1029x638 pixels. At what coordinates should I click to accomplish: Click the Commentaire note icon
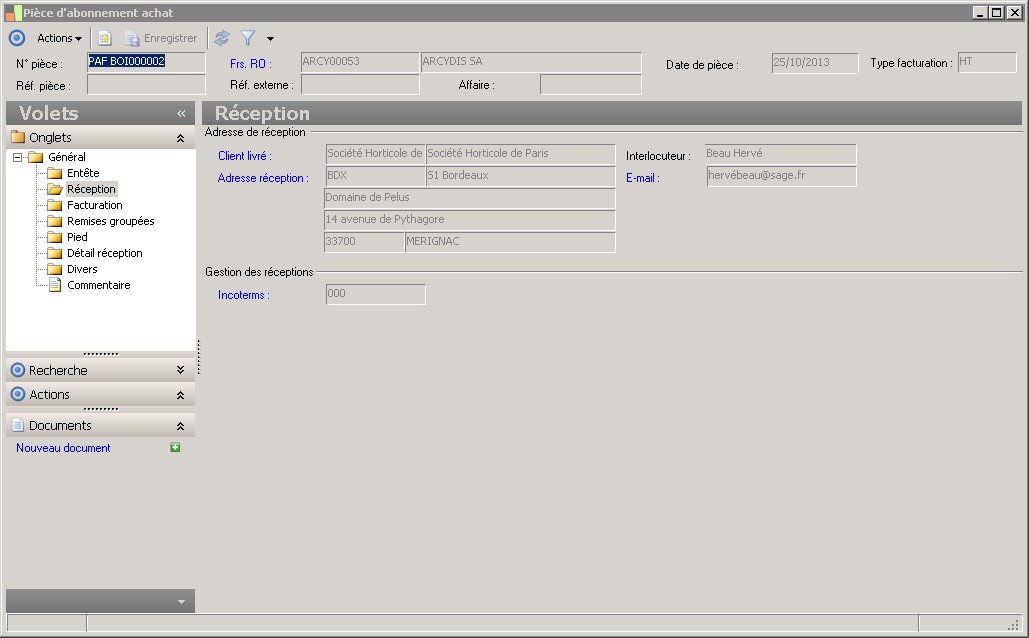(55, 285)
